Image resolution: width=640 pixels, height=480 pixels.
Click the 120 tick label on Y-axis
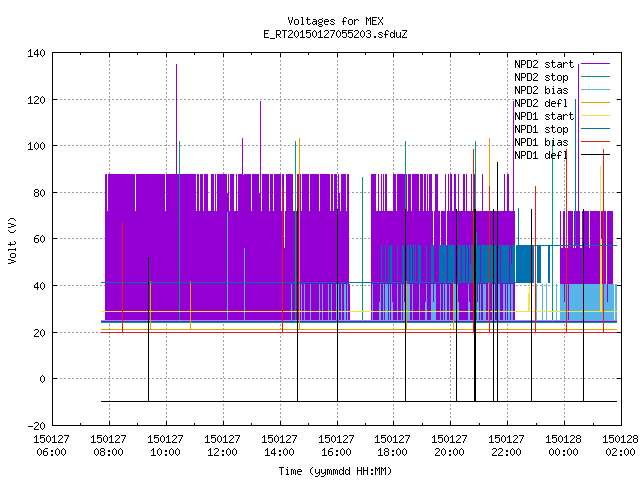pos(36,100)
